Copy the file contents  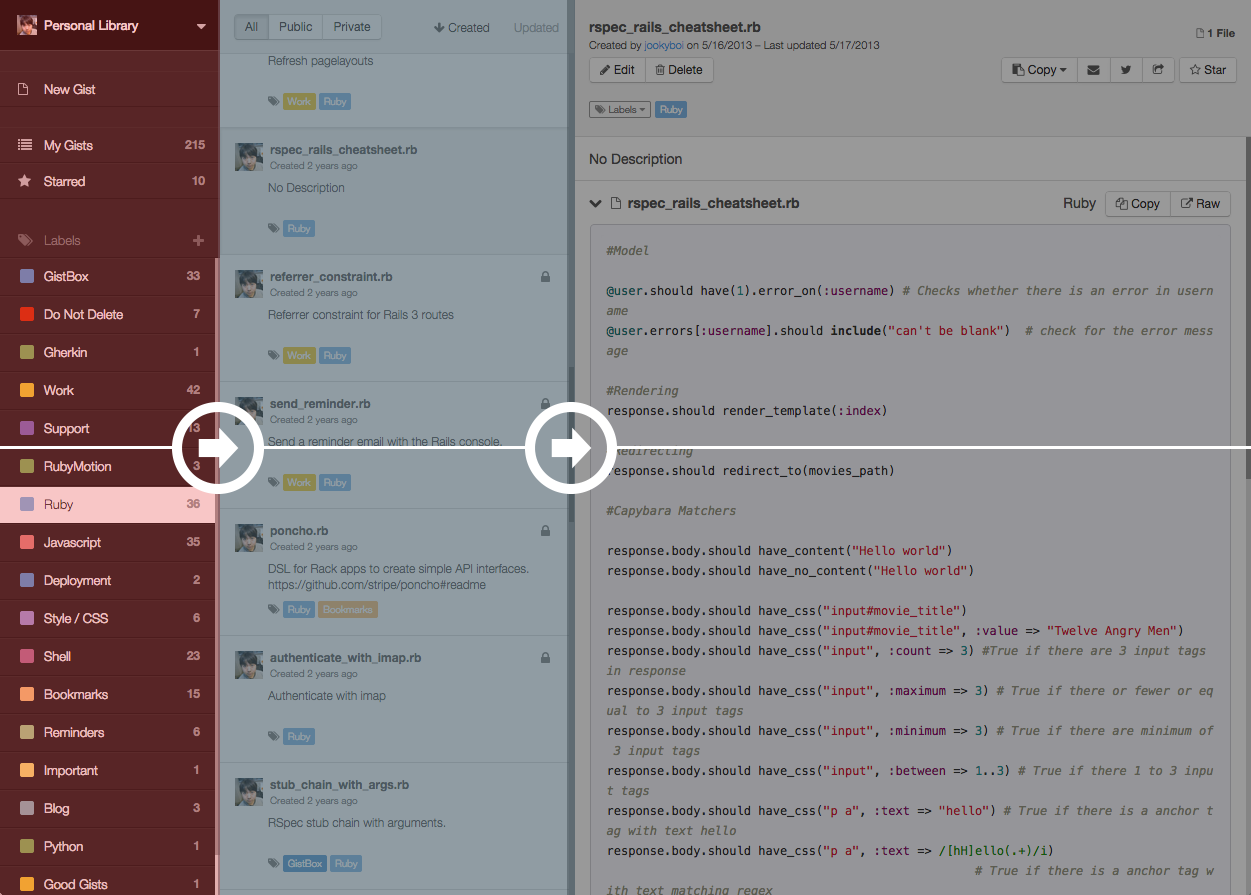click(1138, 203)
